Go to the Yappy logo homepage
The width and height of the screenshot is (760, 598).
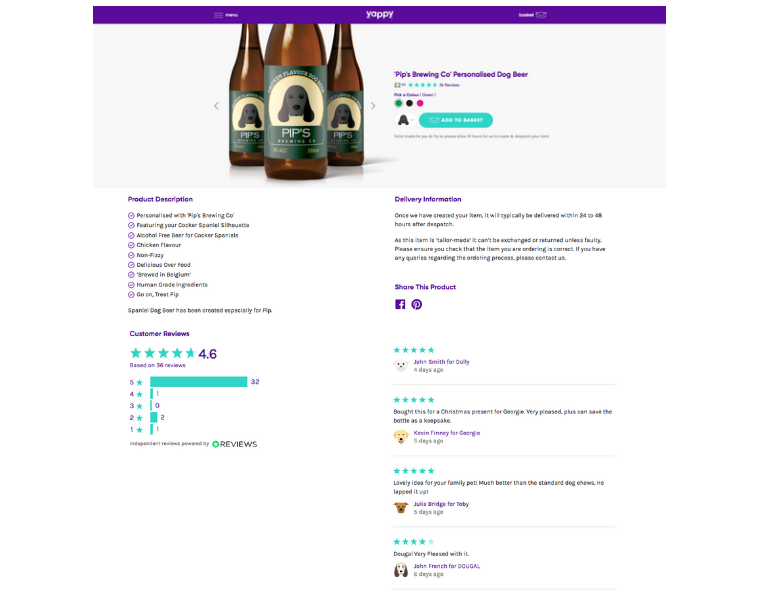379,15
